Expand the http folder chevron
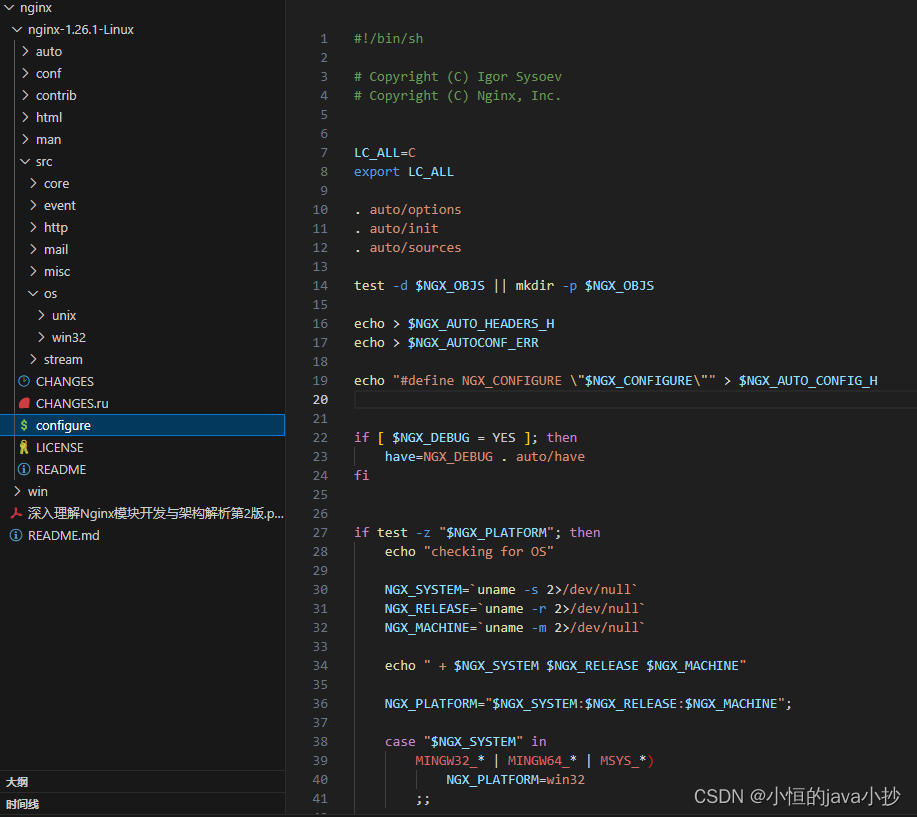 coord(33,227)
